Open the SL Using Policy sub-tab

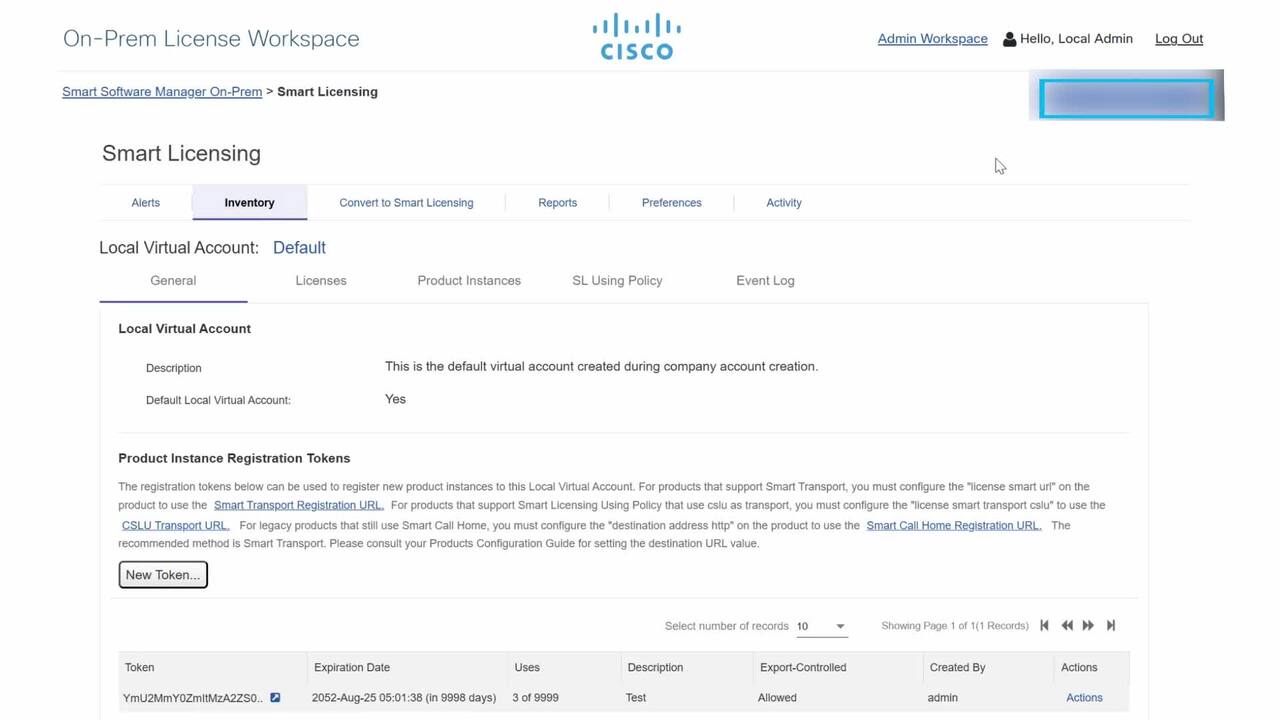point(617,281)
